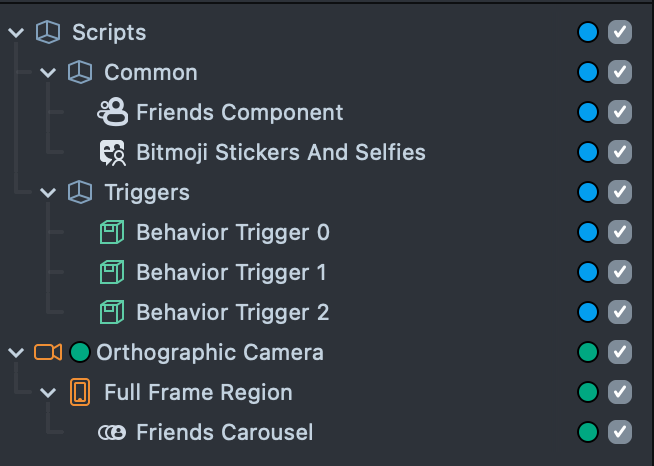654x466 pixels.
Task: Click the Full Frame Region device icon
Action: [x=80, y=392]
